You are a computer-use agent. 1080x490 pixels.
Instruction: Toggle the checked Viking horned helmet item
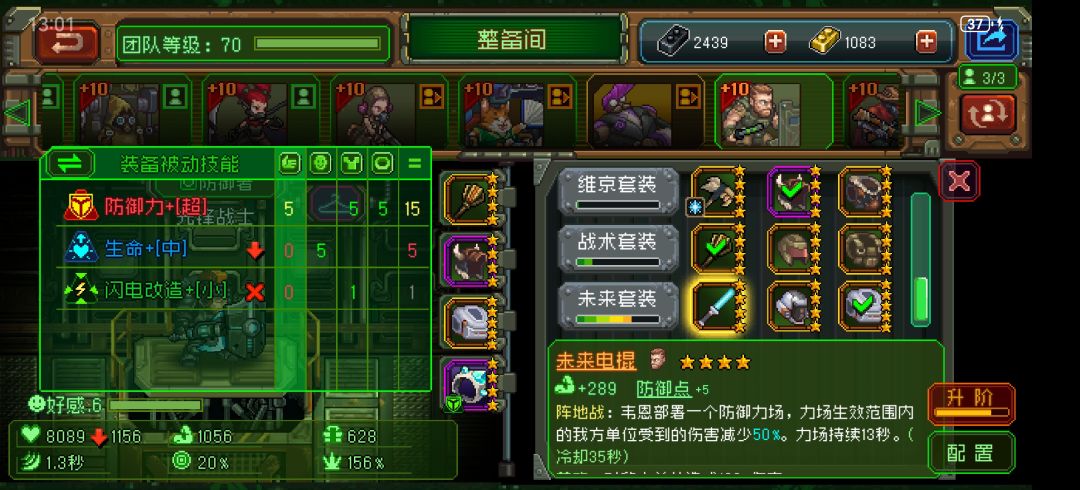tap(789, 191)
